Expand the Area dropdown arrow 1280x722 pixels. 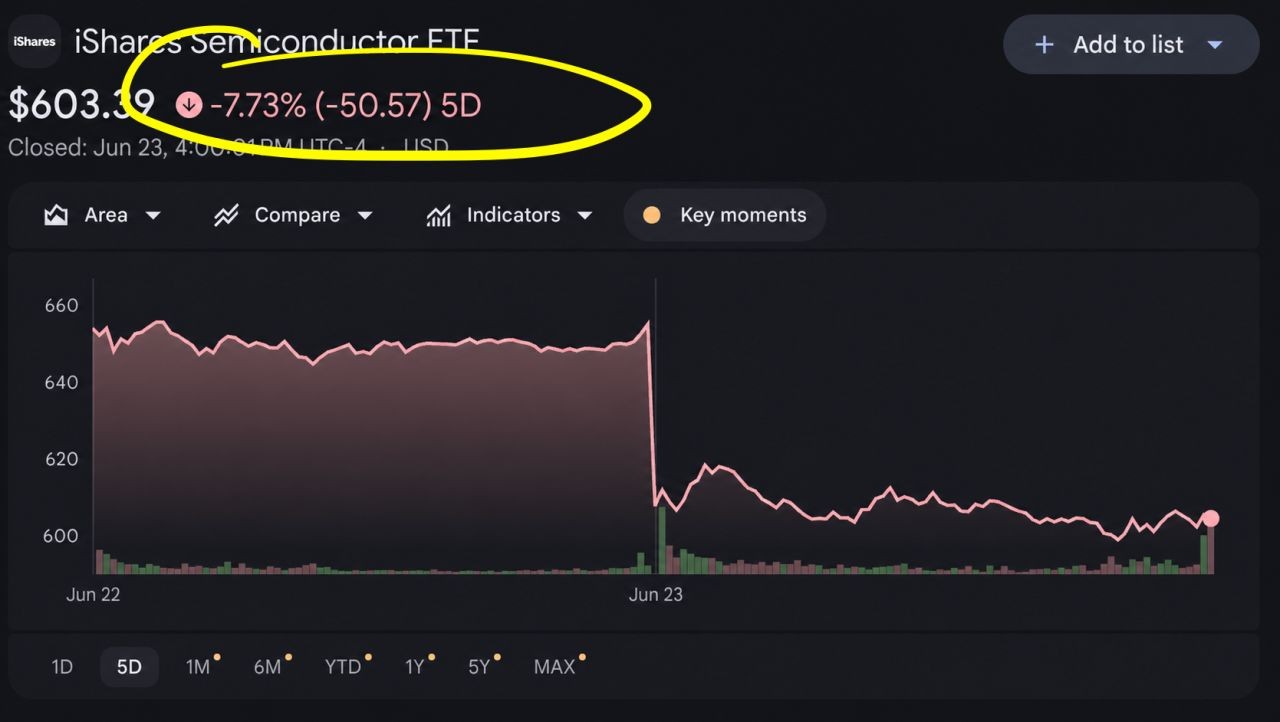pos(153,215)
